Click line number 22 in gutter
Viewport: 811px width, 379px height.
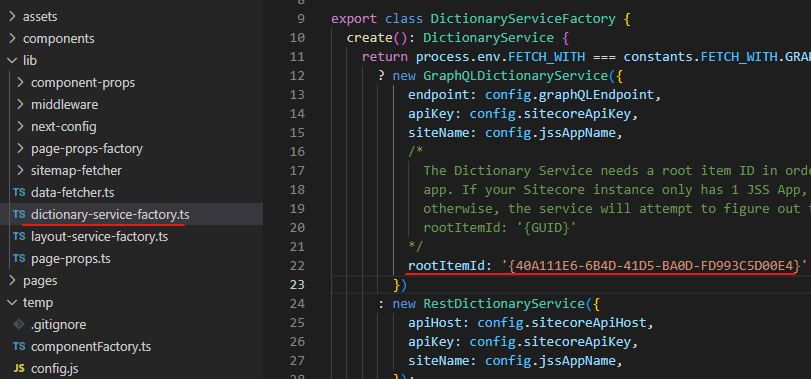tap(297, 266)
